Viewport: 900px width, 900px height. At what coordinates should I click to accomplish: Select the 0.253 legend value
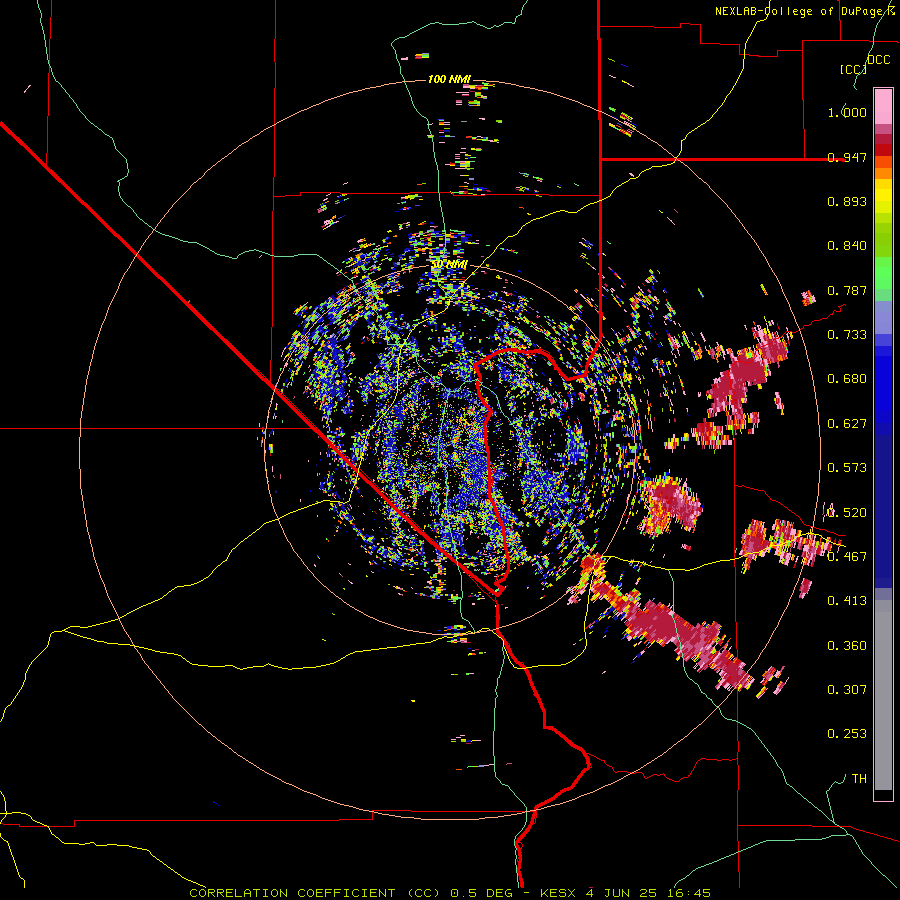click(x=847, y=734)
